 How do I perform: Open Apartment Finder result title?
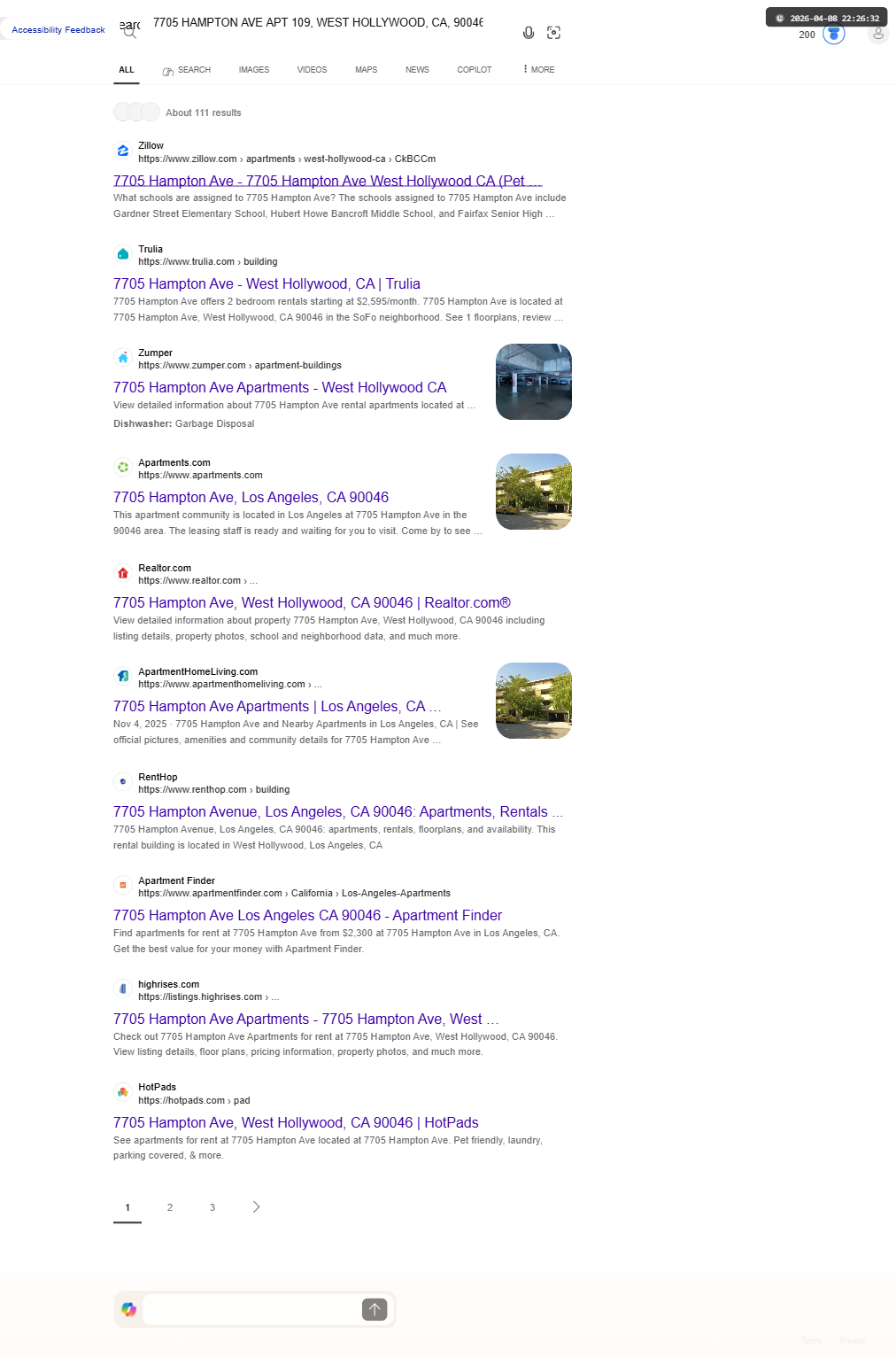pos(307,916)
